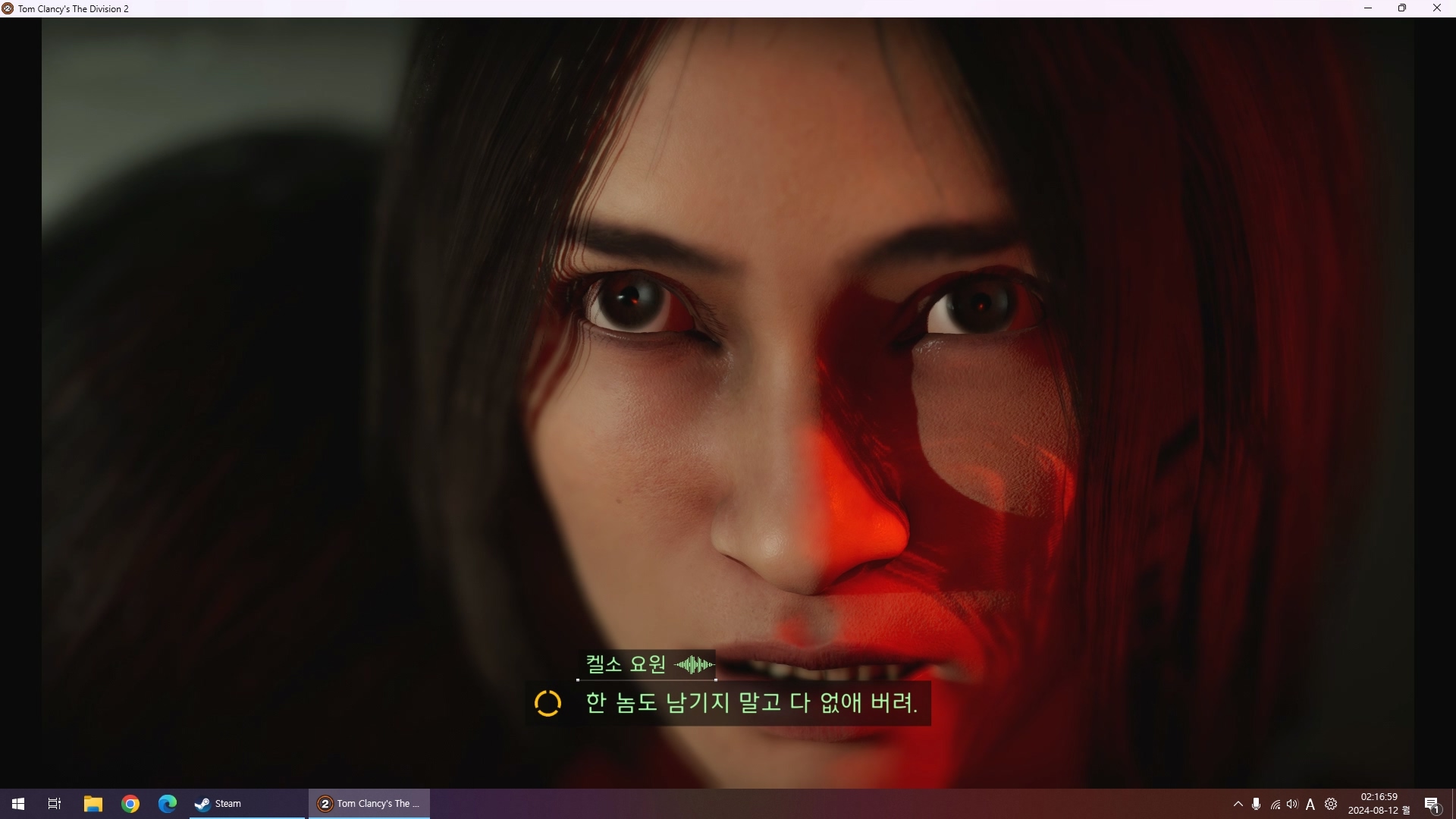
Task: Click the gear settings icon in the tray
Action: point(1331,804)
